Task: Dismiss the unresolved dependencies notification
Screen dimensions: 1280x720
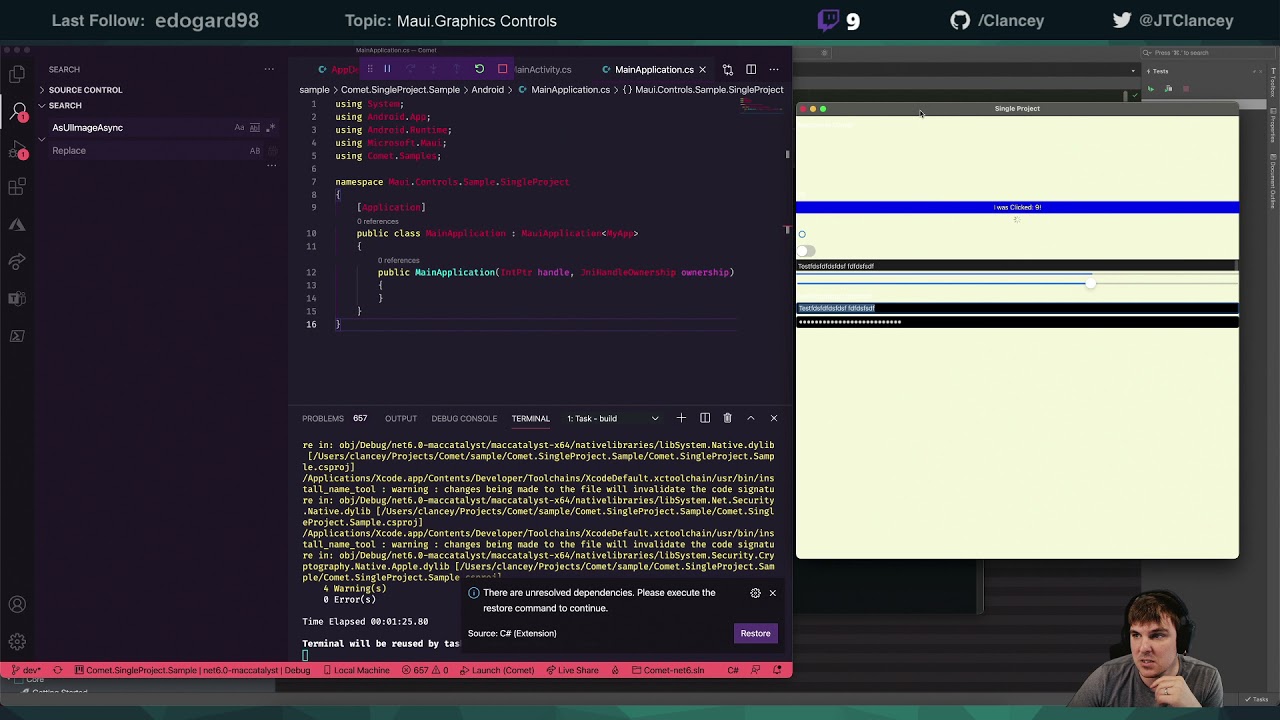Action: 772,593
